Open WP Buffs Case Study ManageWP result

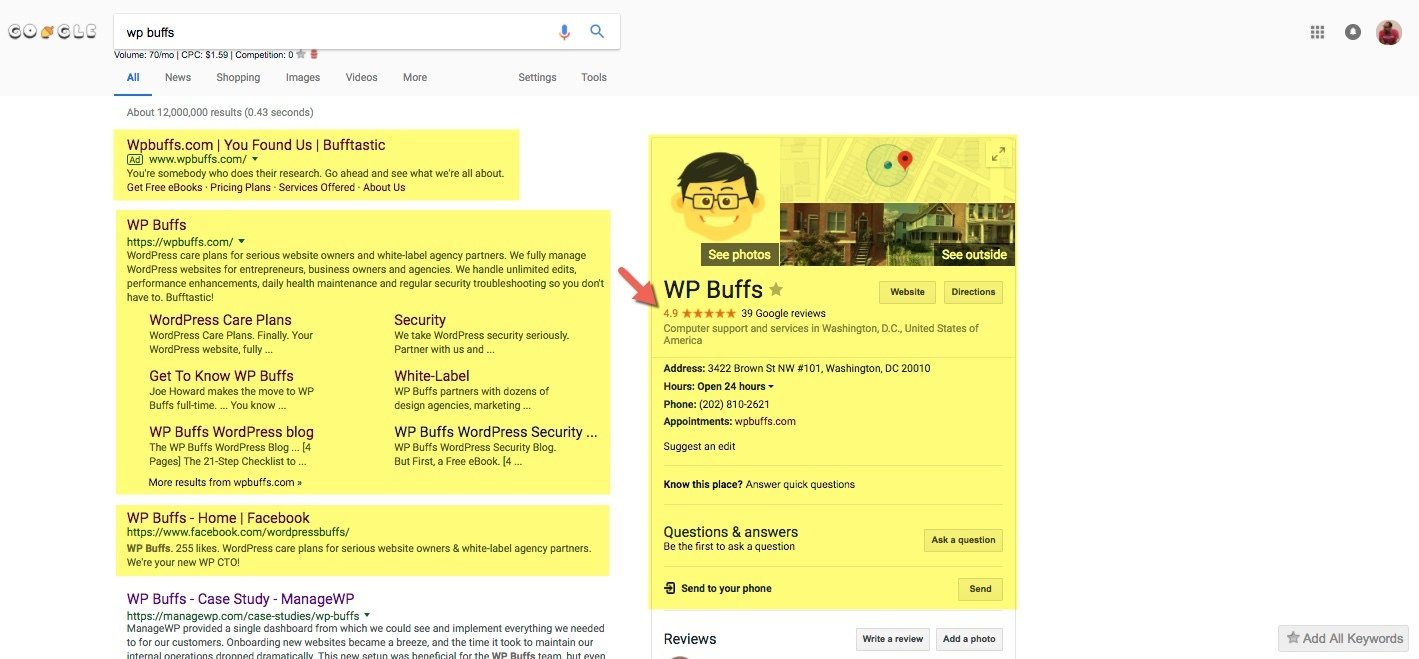point(241,599)
